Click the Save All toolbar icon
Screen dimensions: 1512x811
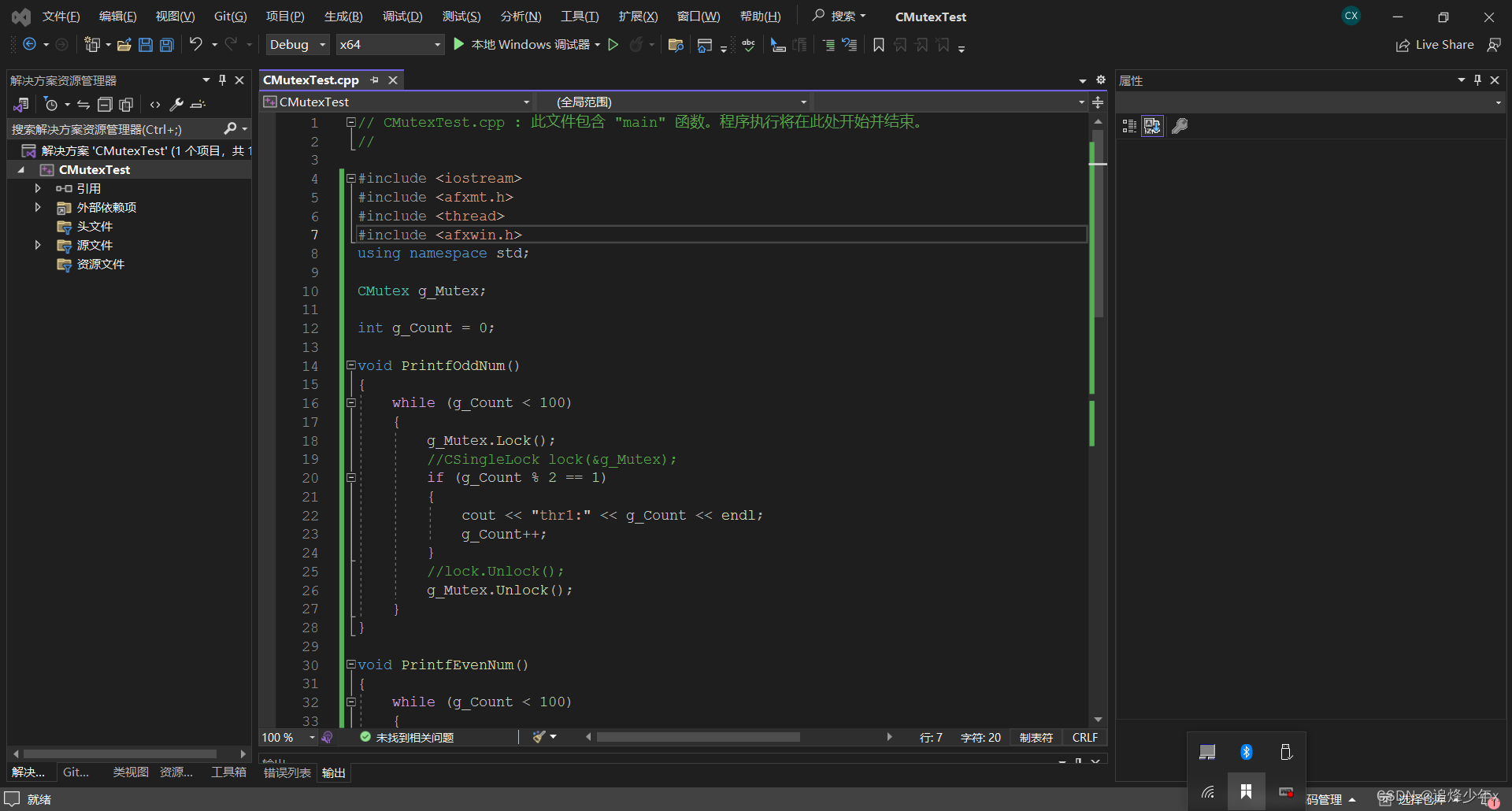pyautogui.click(x=167, y=45)
